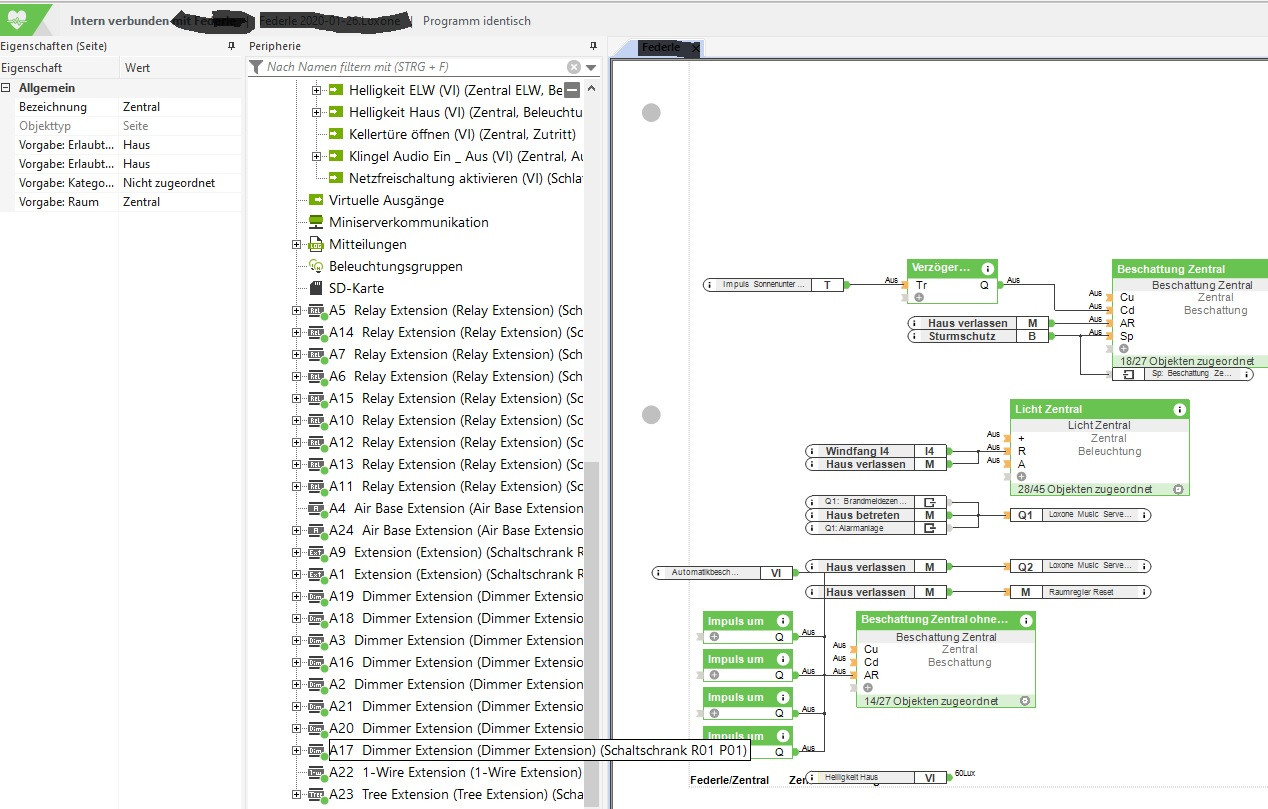Clear the periphery name filter with the X icon
This screenshot has width=1268, height=809.
pos(574,67)
